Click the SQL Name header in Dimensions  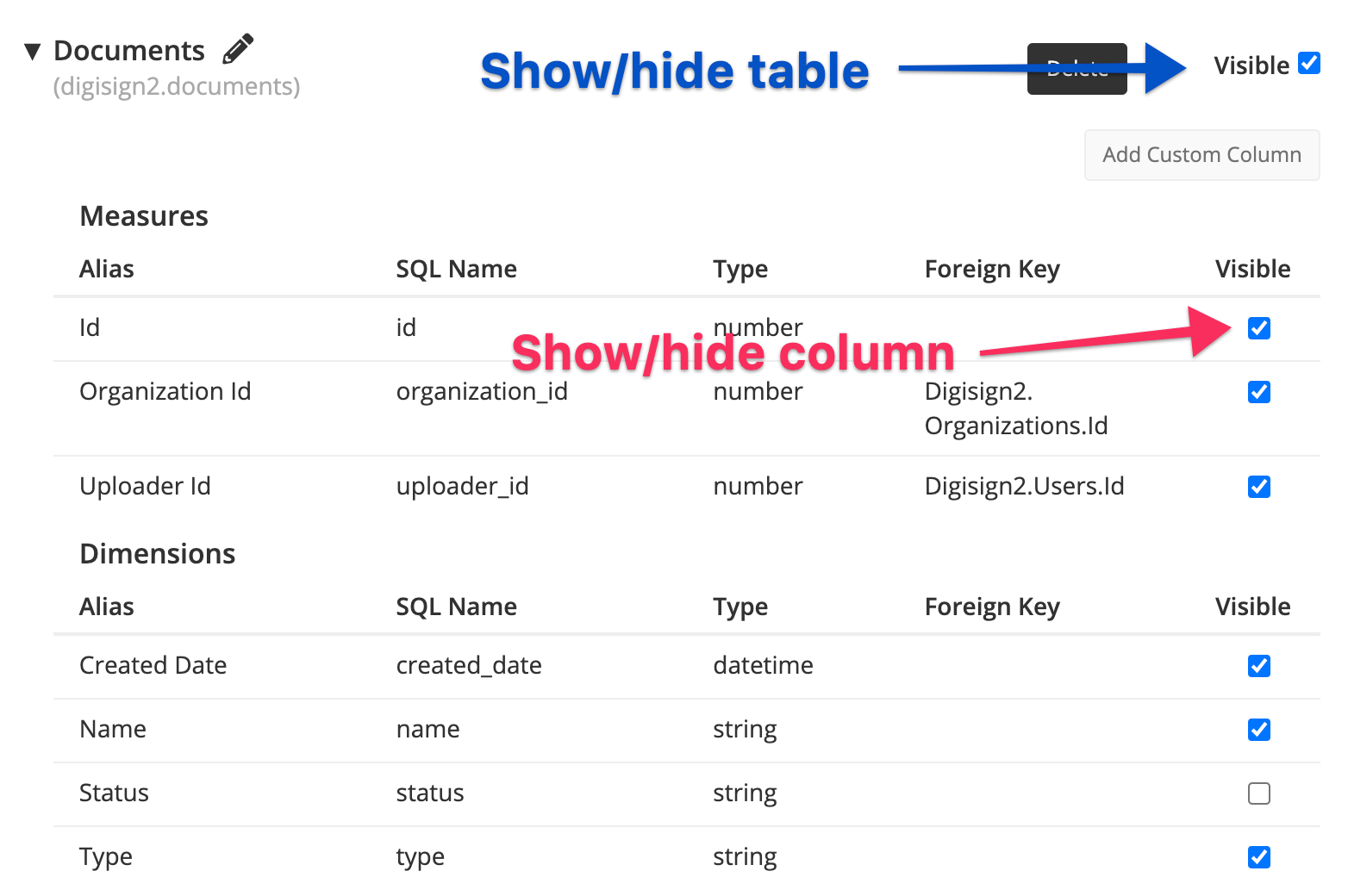pyautogui.click(x=457, y=607)
